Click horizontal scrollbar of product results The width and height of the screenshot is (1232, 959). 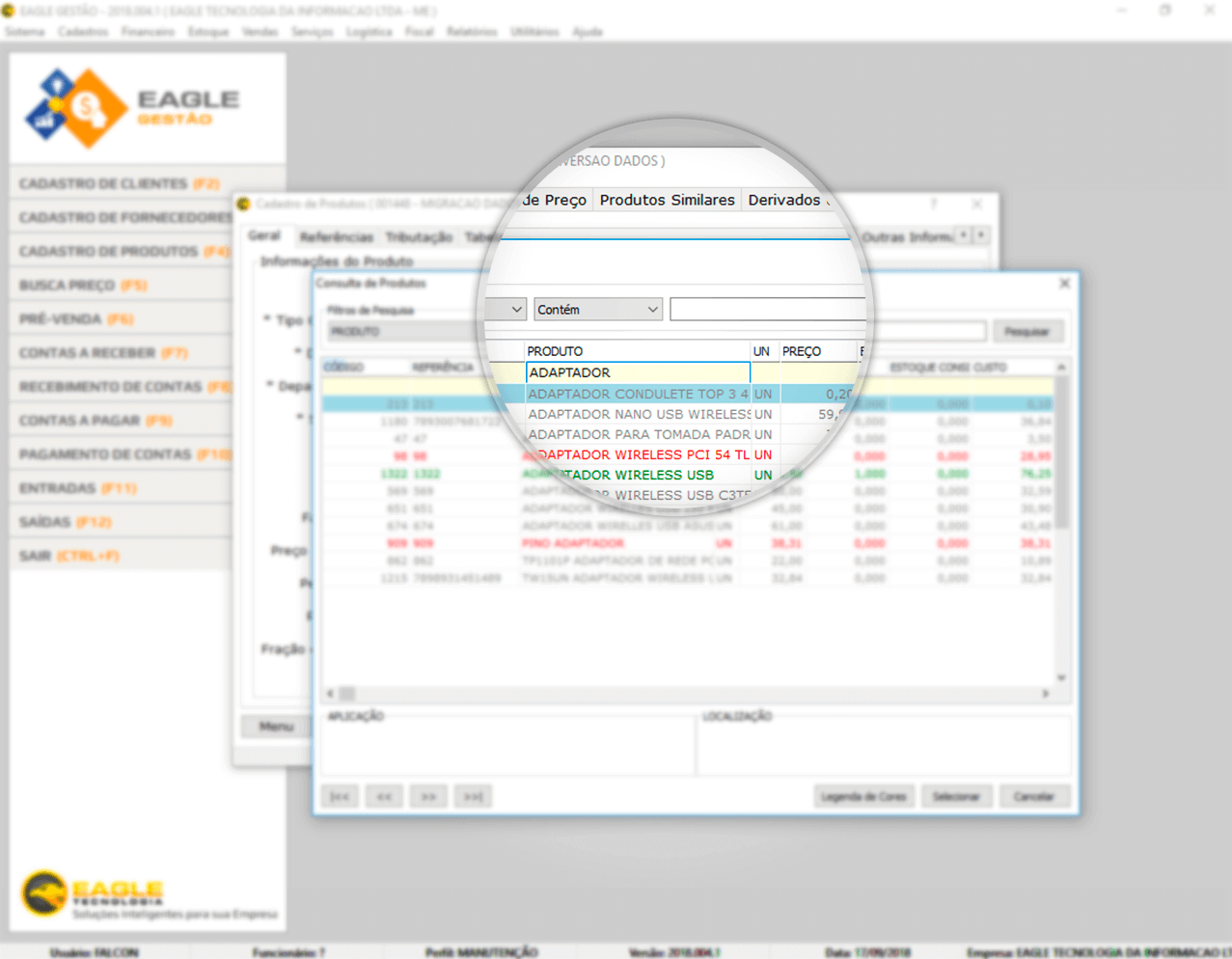(688, 694)
